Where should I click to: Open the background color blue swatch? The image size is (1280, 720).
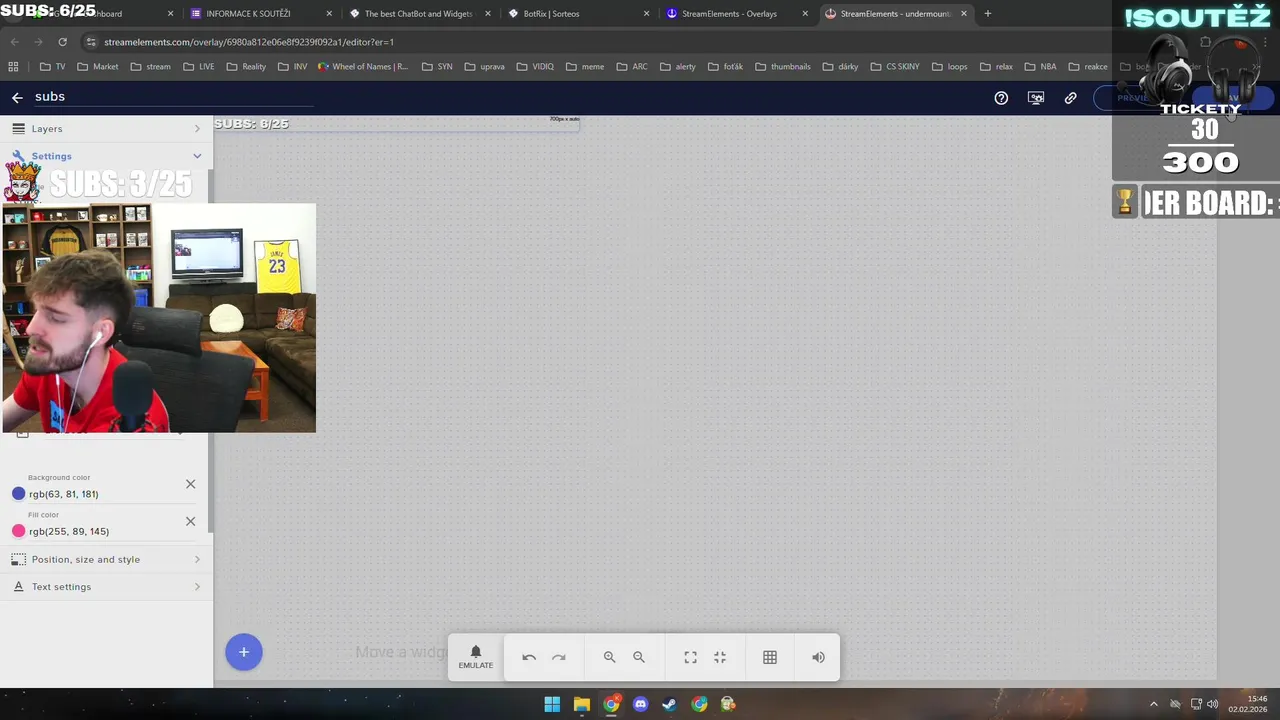pos(18,494)
